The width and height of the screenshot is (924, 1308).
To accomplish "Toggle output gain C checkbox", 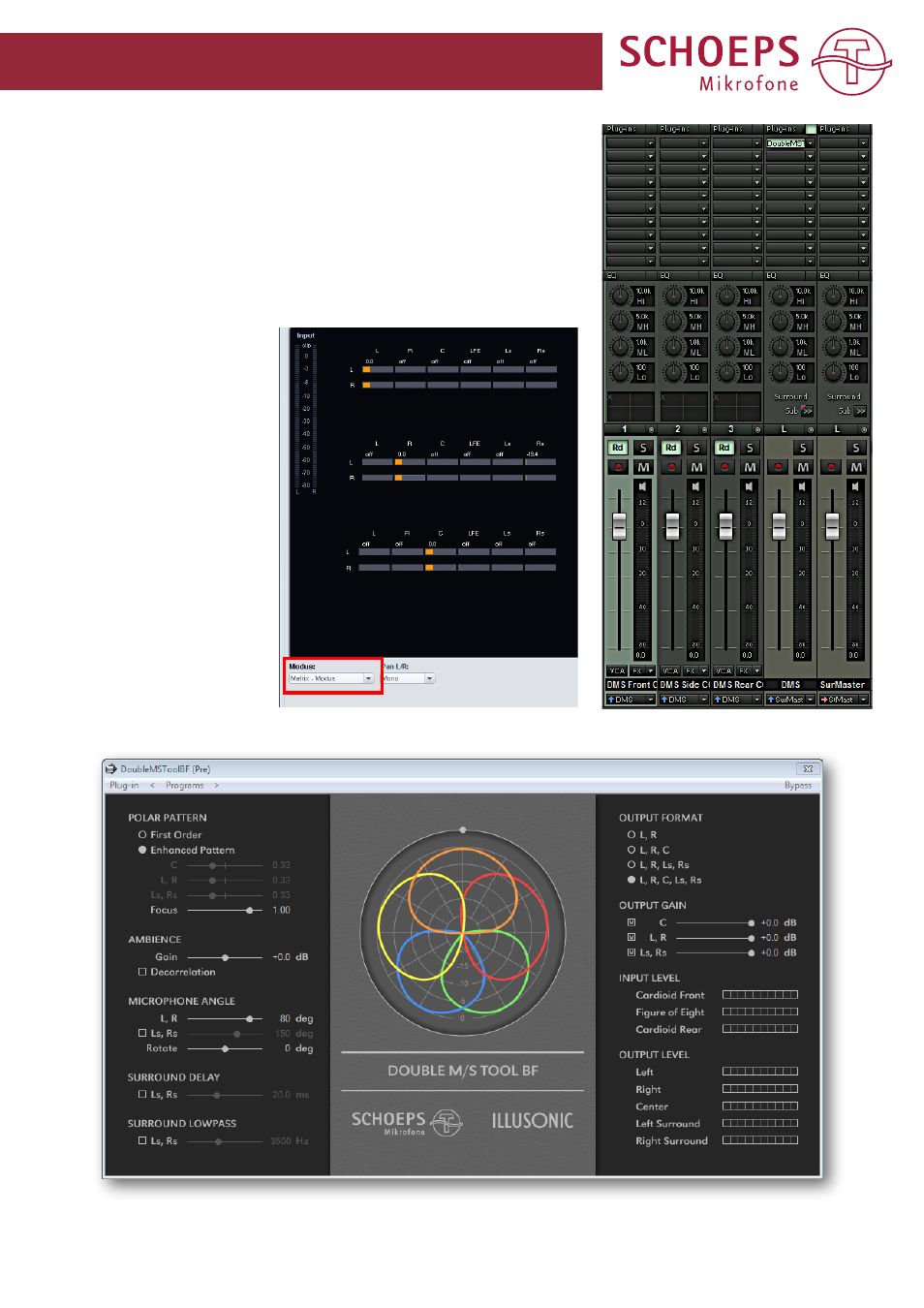I will pos(631,922).
